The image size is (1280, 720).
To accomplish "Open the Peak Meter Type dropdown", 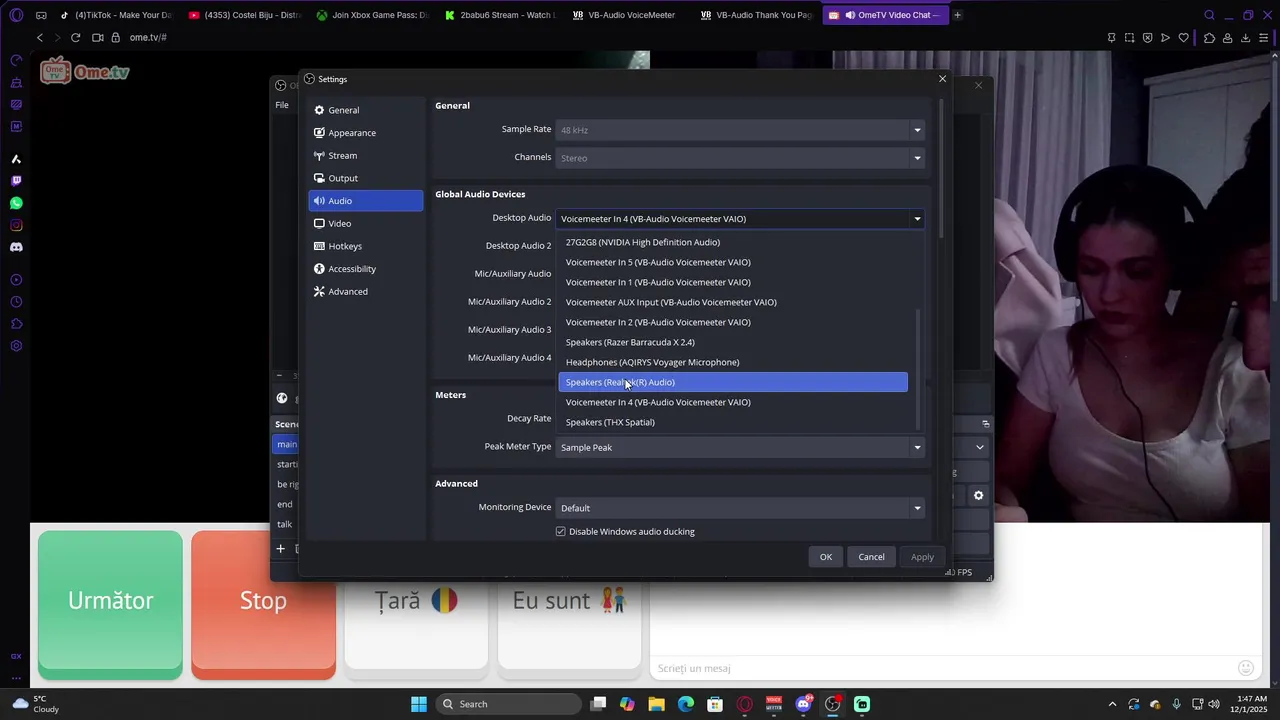I will tap(740, 447).
